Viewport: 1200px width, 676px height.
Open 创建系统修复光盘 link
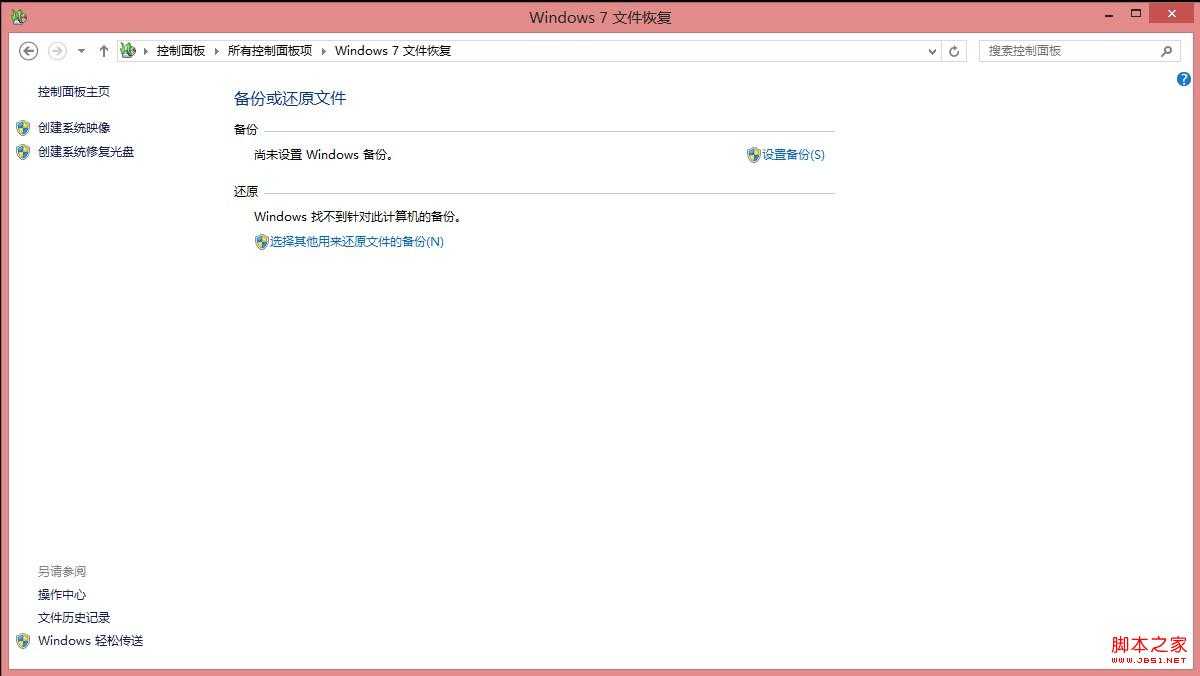pos(86,152)
